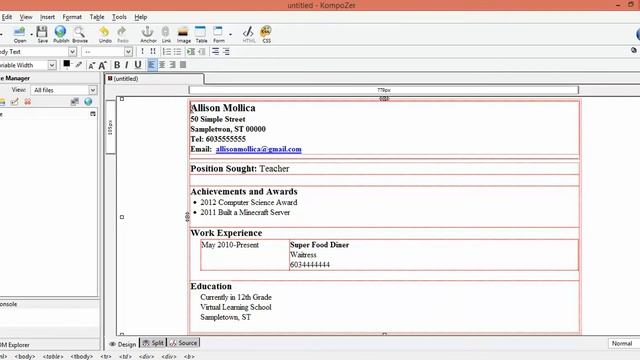
Task: Save the page using the Save icon
Action: [42, 34]
